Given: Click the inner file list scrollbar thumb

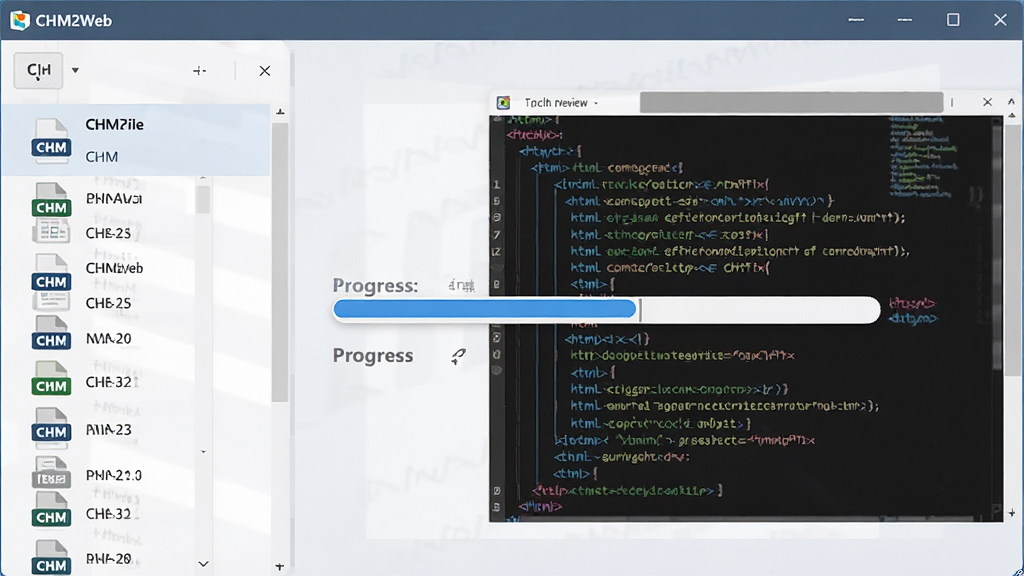Looking at the screenshot, I should click(203, 199).
